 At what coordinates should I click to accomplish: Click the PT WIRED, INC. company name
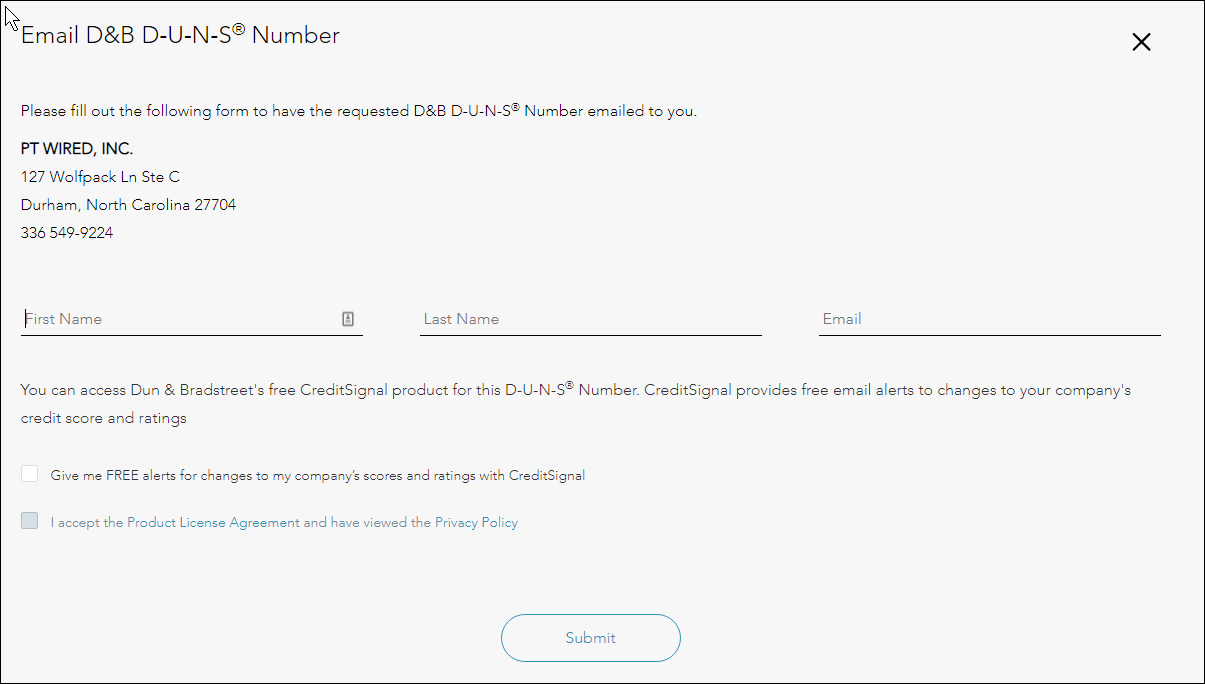(77, 149)
